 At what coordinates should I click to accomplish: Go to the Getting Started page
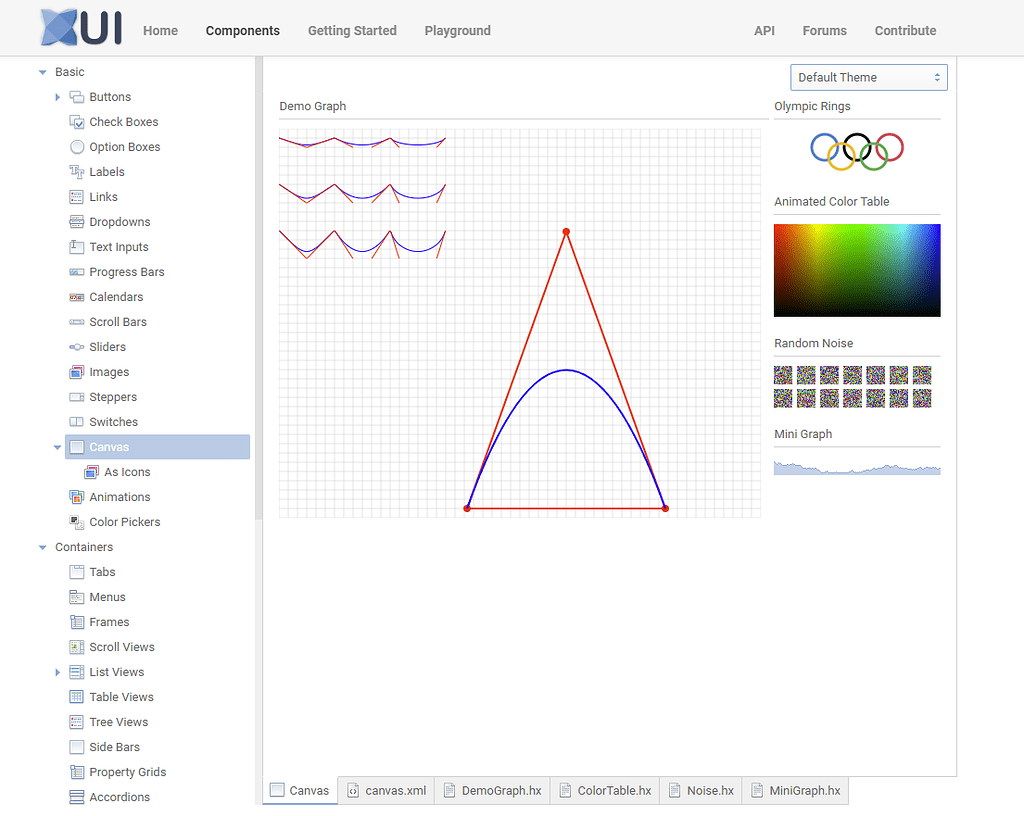click(x=352, y=31)
